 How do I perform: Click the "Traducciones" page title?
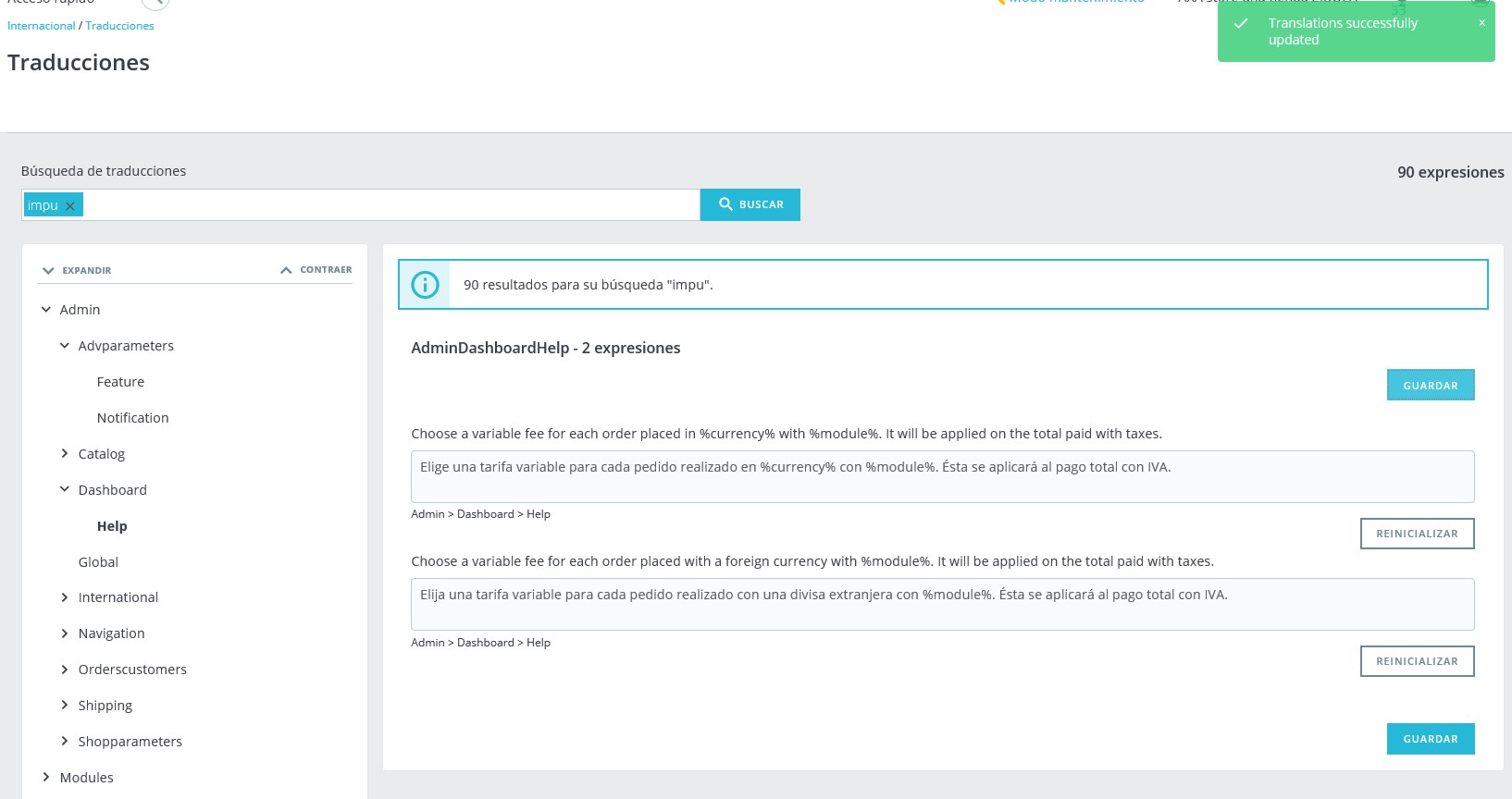click(79, 63)
